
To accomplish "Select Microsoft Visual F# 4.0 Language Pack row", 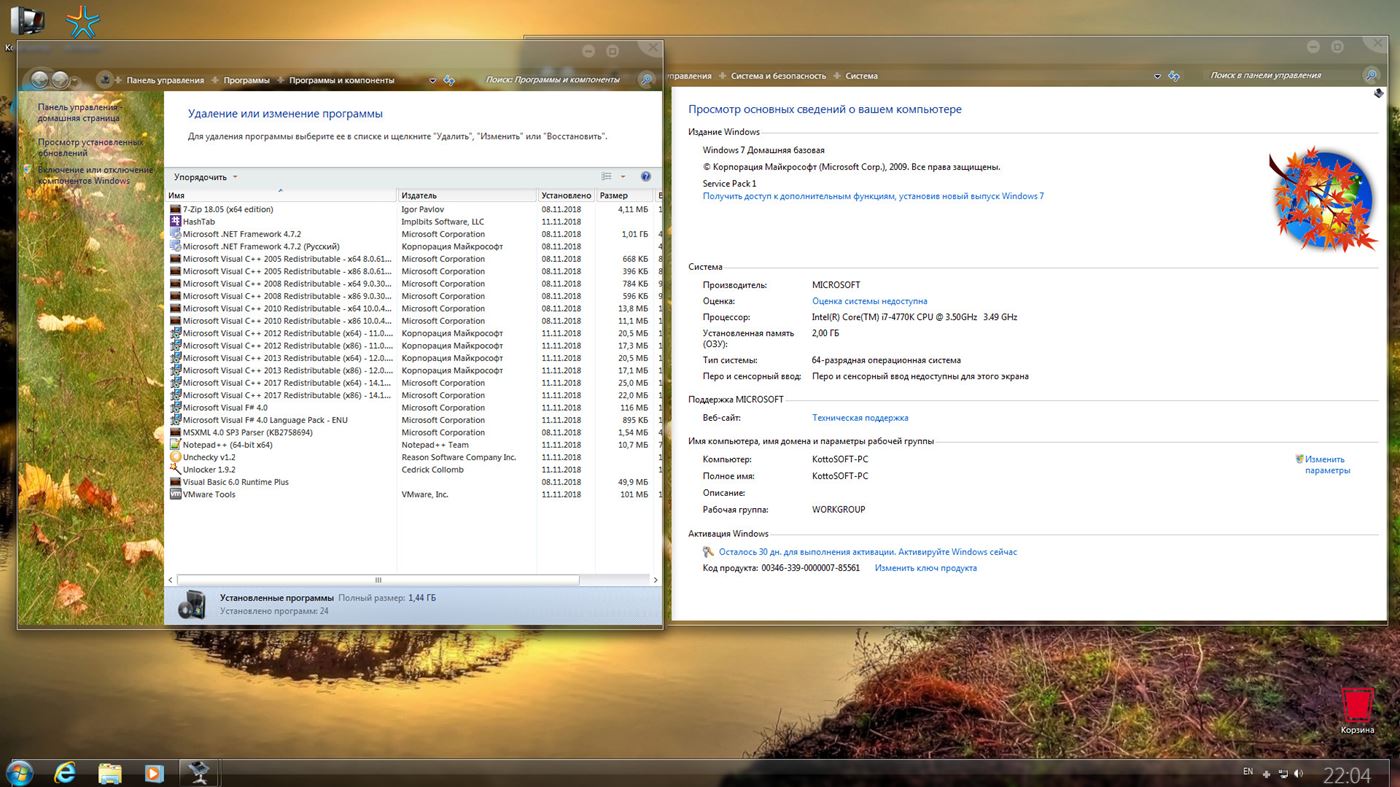I will (413, 420).
